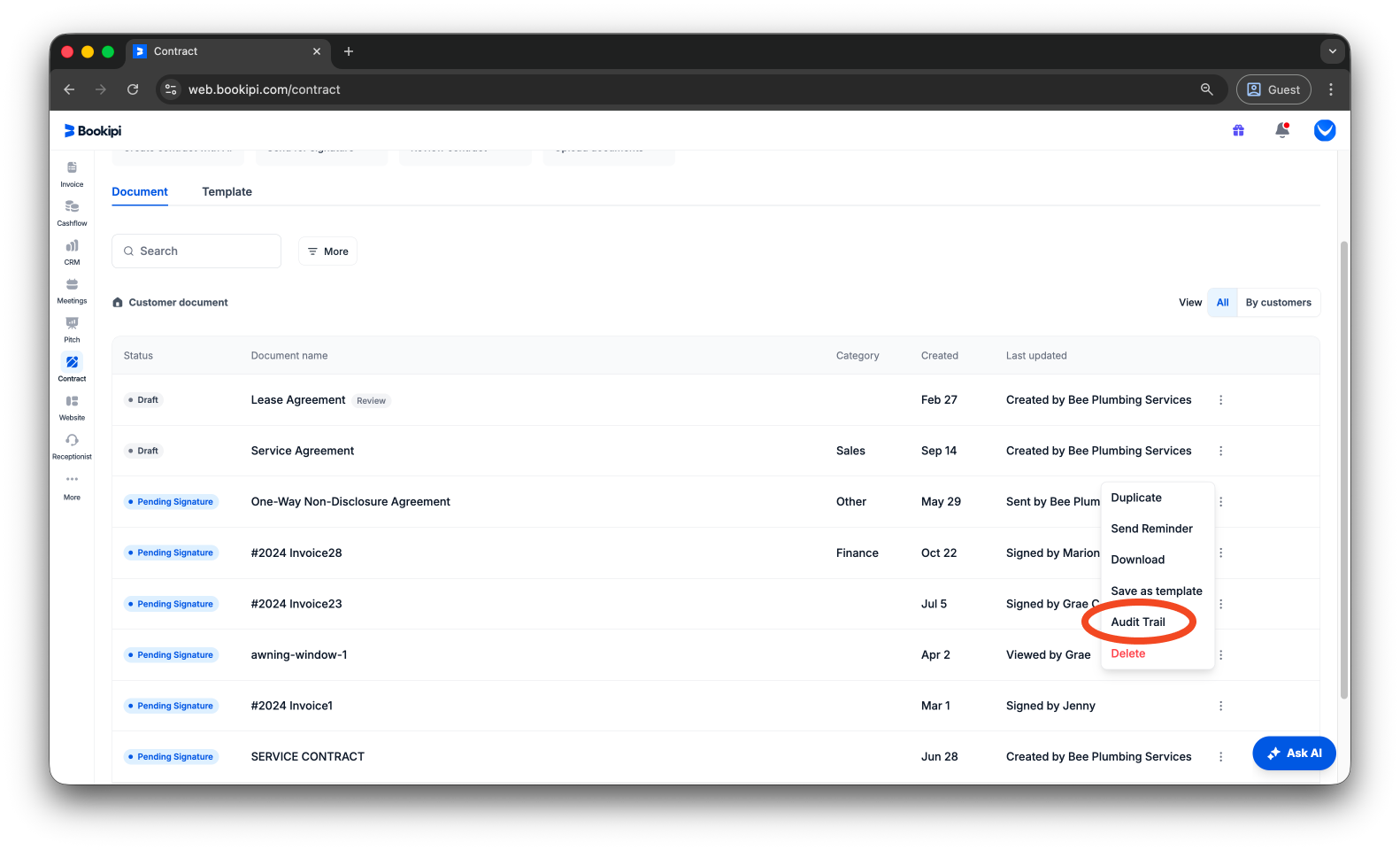This screenshot has height=850, width=1400.
Task: Open the Lease Agreement document
Action: 297,400
